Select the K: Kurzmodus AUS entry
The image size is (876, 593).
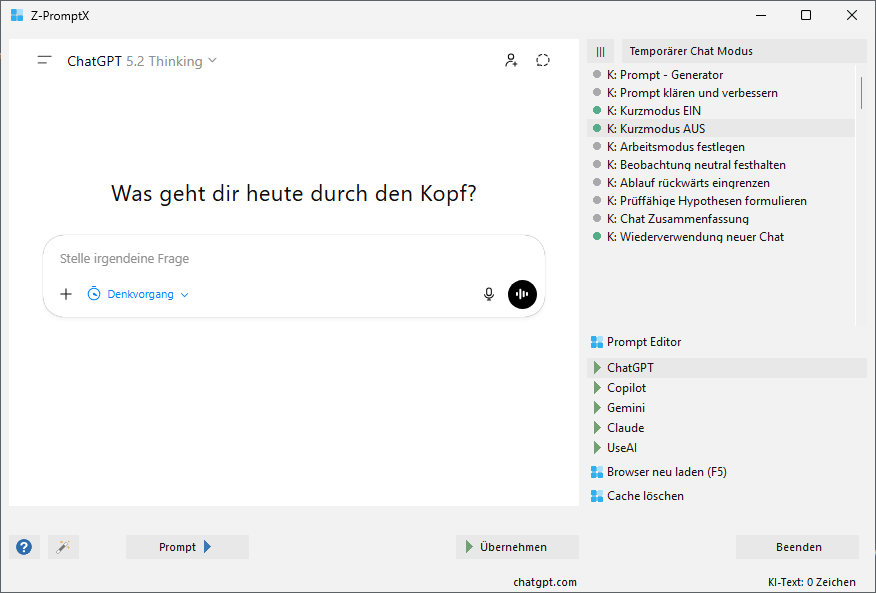pyautogui.click(x=662, y=129)
